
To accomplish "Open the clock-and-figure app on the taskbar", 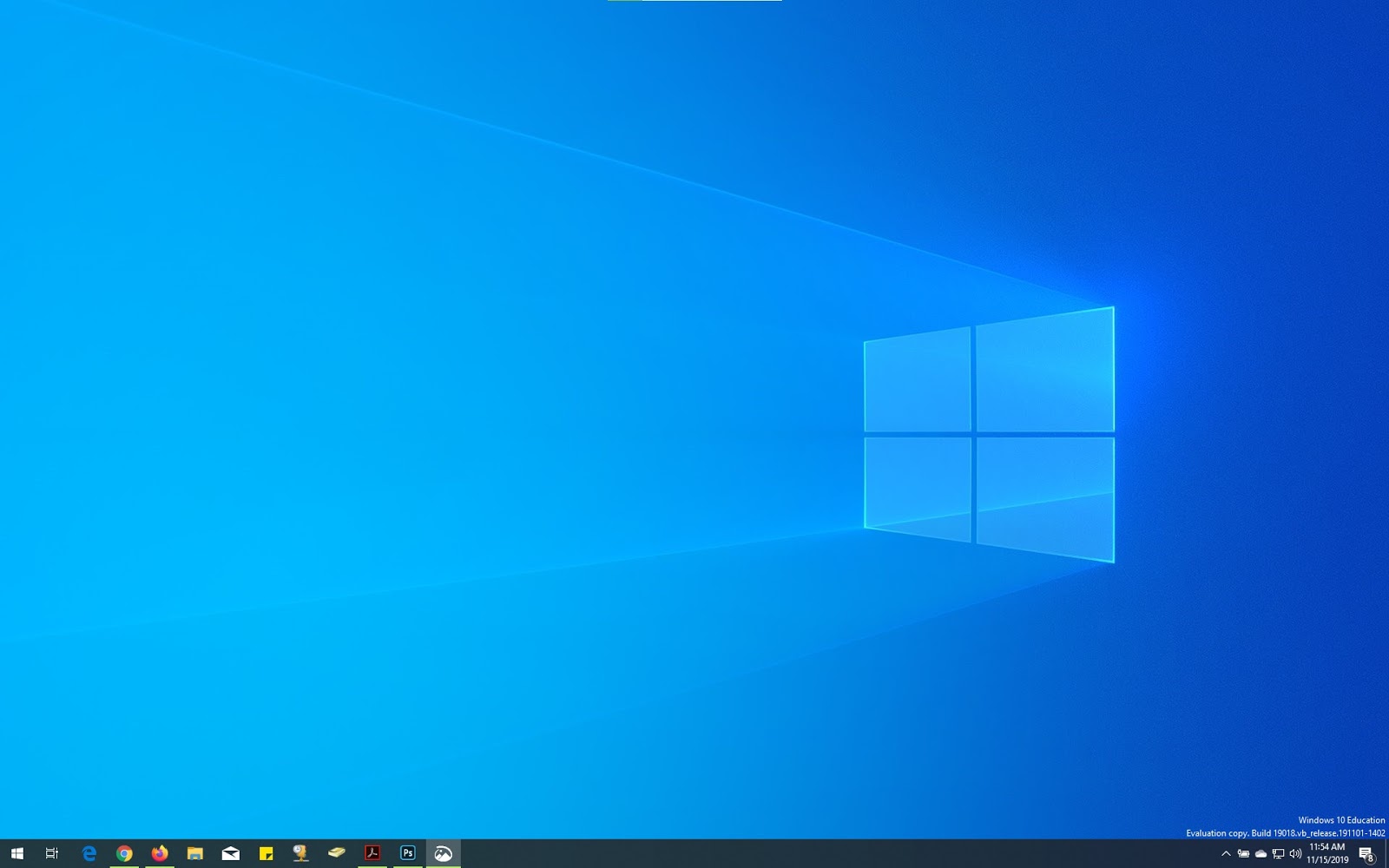I will 301,853.
